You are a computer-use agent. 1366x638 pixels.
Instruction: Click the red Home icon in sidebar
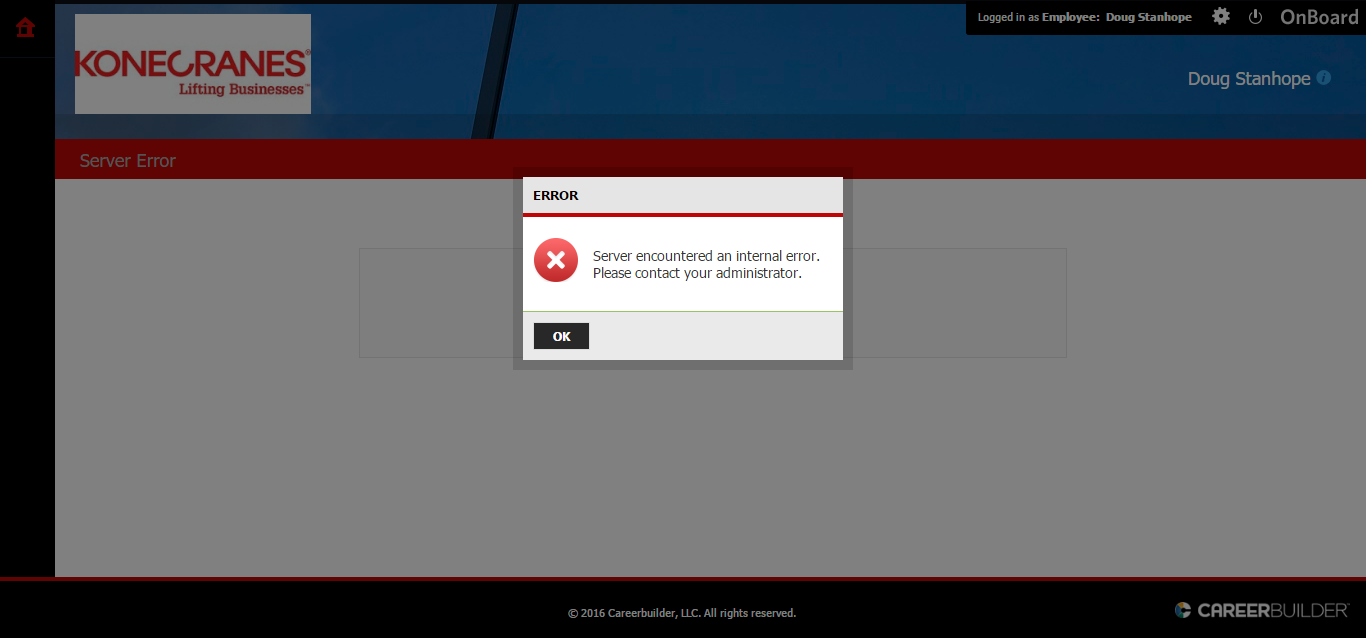coord(26,27)
